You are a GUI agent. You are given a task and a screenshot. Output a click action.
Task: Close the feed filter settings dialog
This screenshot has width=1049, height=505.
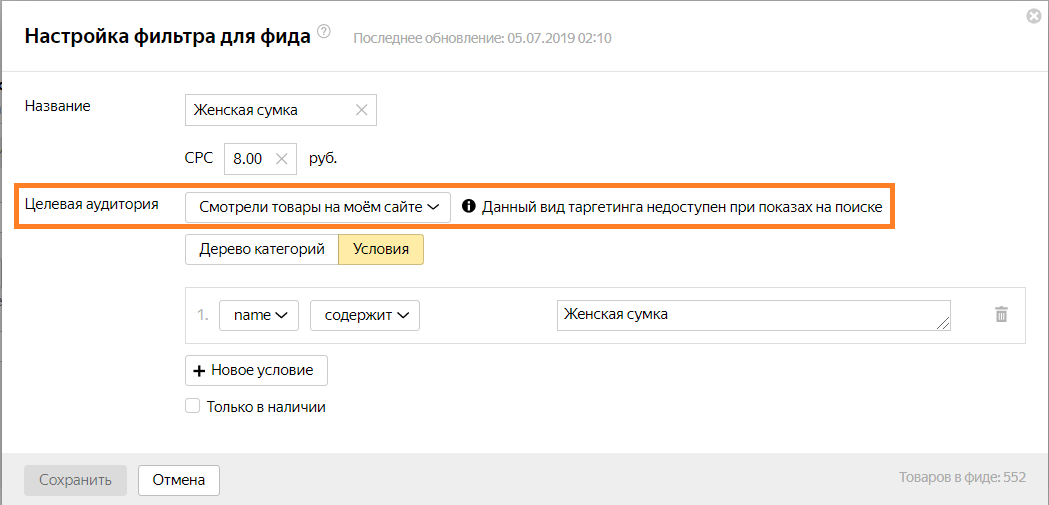tap(1033, 16)
